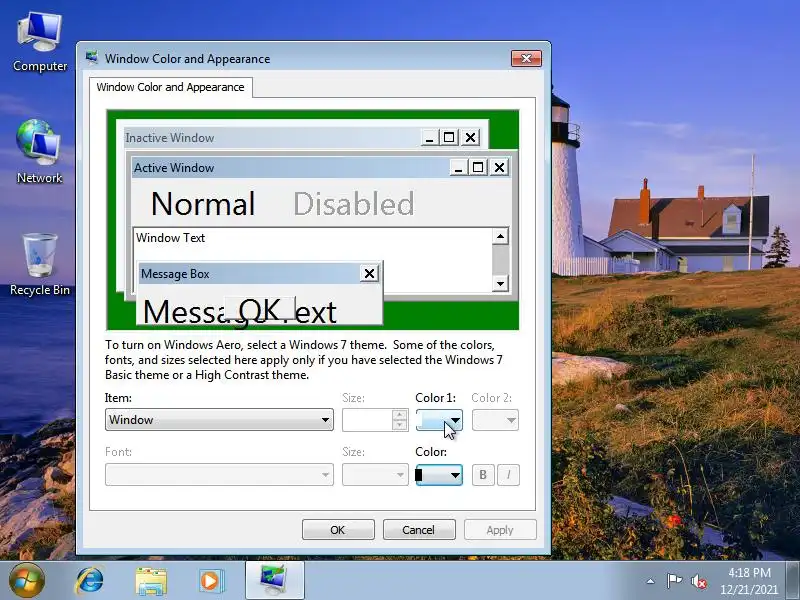
Task: Open Action Center flag icon
Action: 674,581
